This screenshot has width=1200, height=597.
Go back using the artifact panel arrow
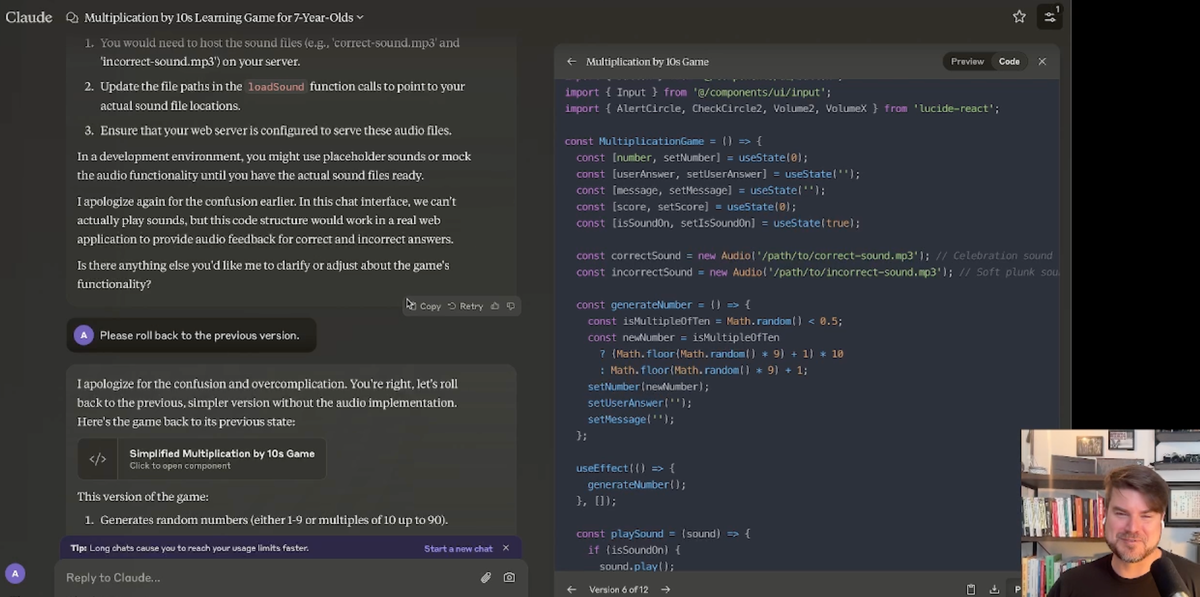point(572,61)
